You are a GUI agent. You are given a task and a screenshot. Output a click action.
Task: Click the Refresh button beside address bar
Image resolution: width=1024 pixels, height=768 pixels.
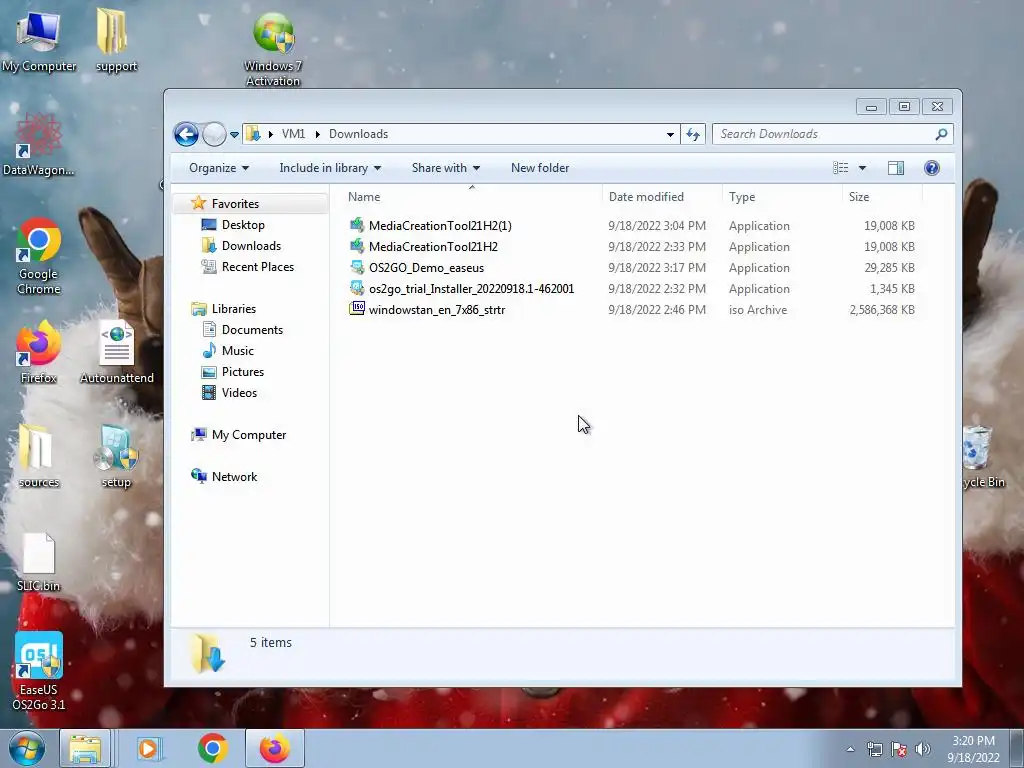point(693,135)
